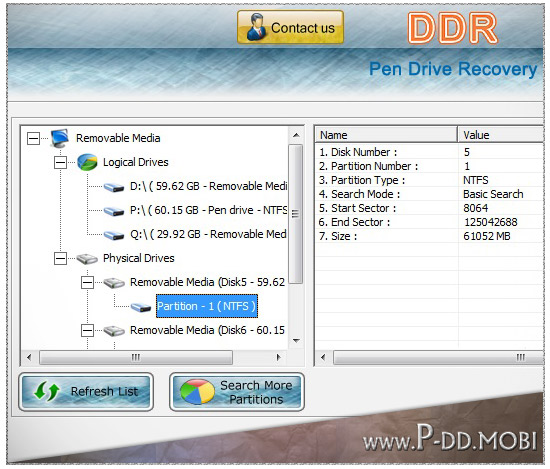Click the Disk5 removable media icon
This screenshot has width=550, height=469.
click(x=114, y=282)
